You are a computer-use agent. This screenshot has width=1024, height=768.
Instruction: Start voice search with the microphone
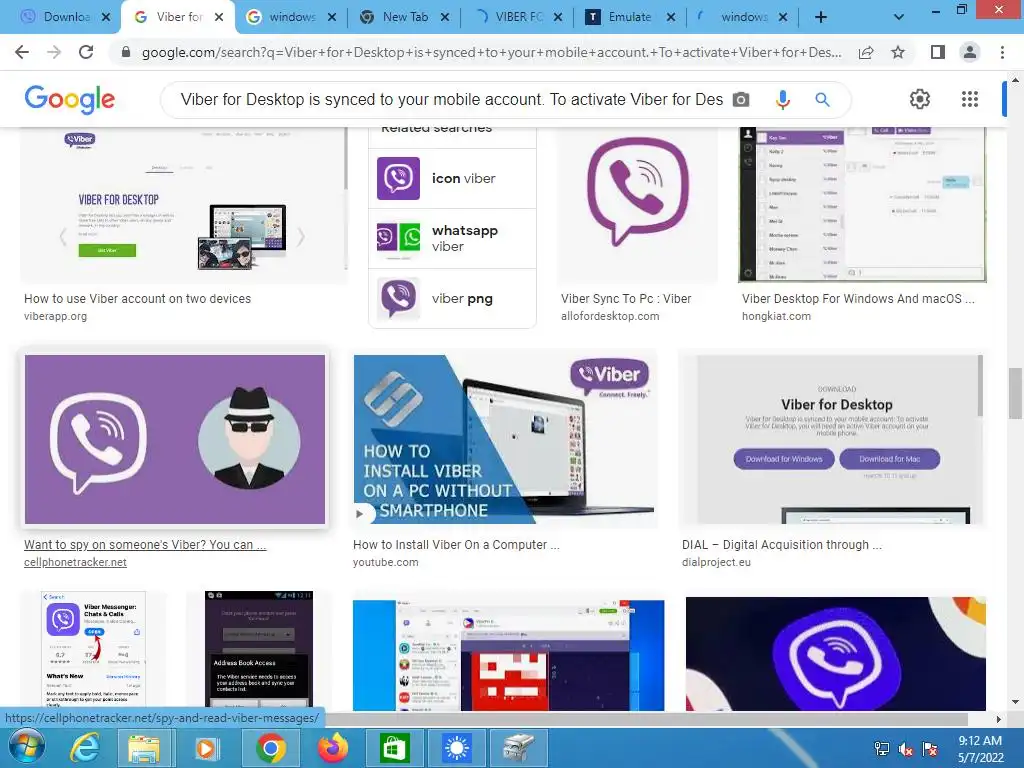[782, 100]
